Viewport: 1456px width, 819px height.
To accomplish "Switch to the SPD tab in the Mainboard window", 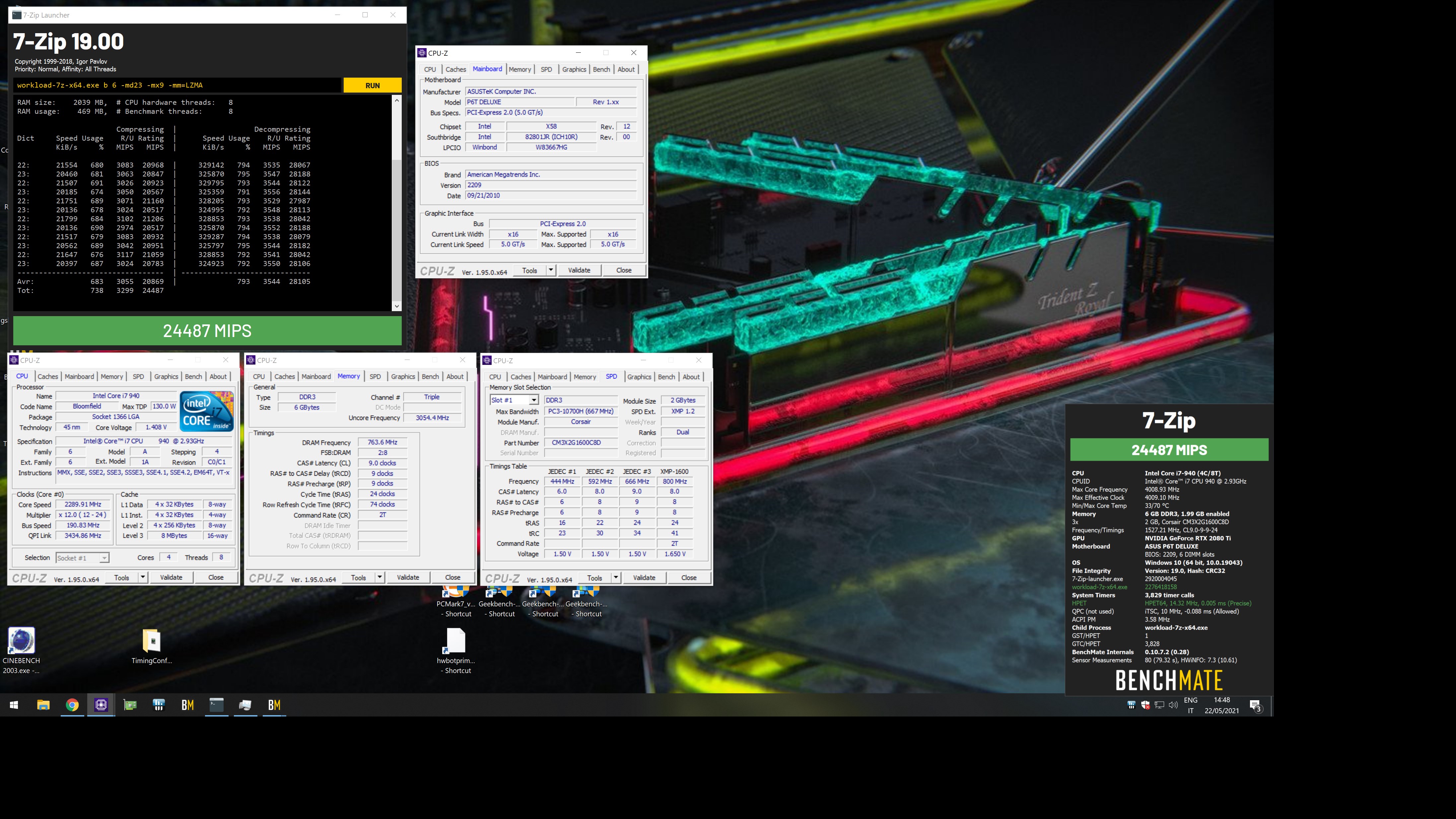I will [x=546, y=70].
